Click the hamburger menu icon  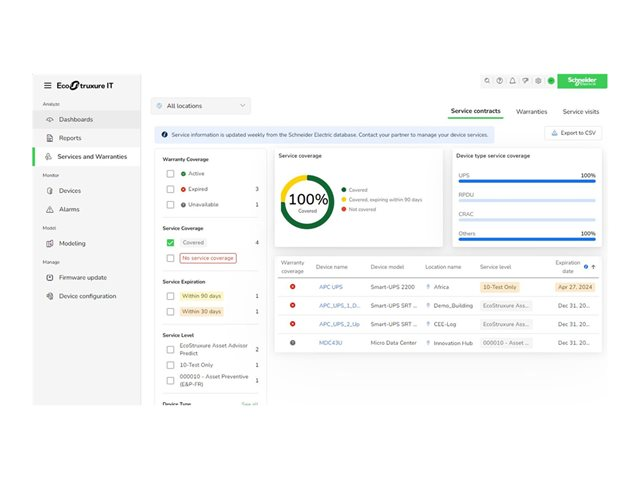point(47,85)
